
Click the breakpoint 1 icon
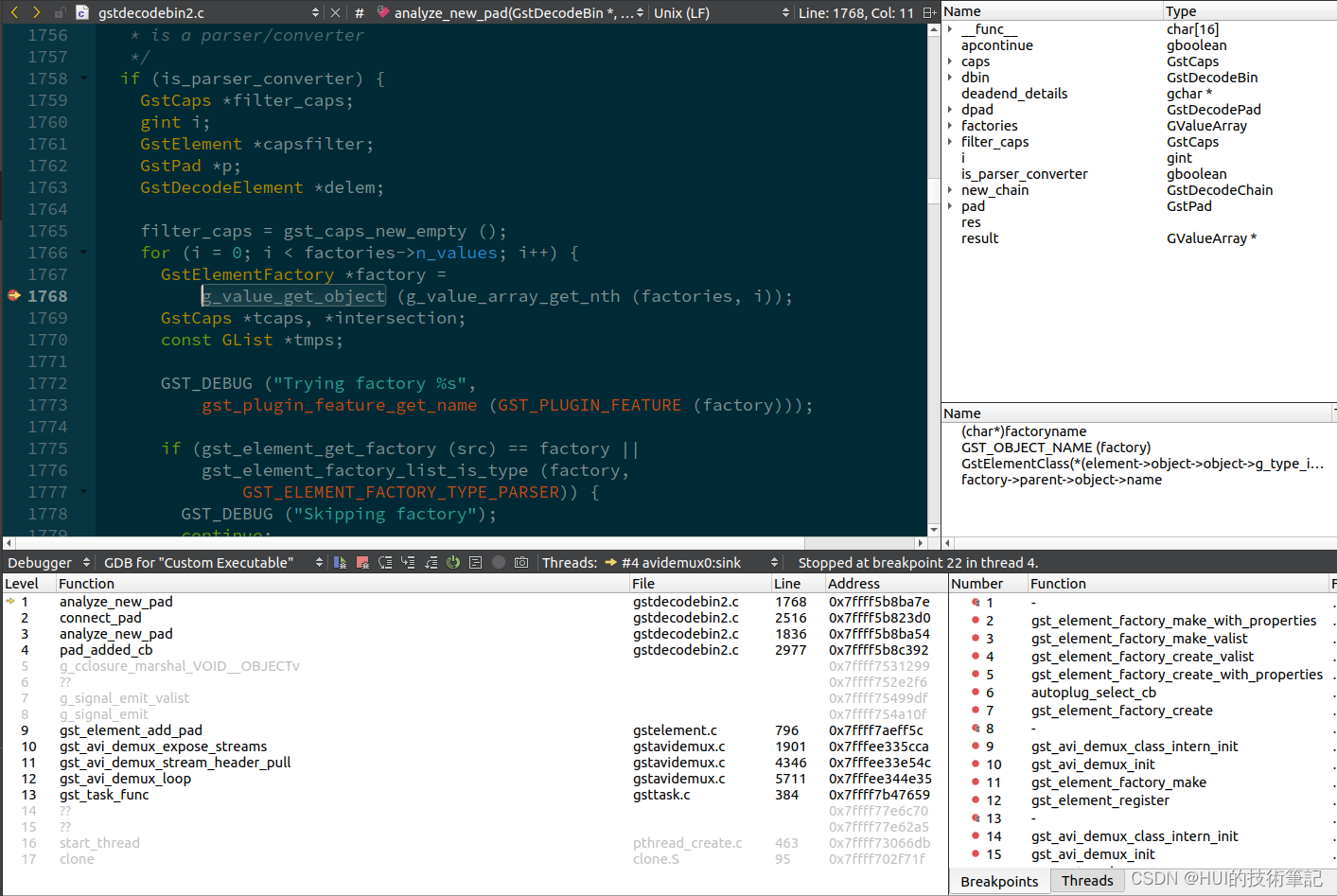click(x=976, y=603)
